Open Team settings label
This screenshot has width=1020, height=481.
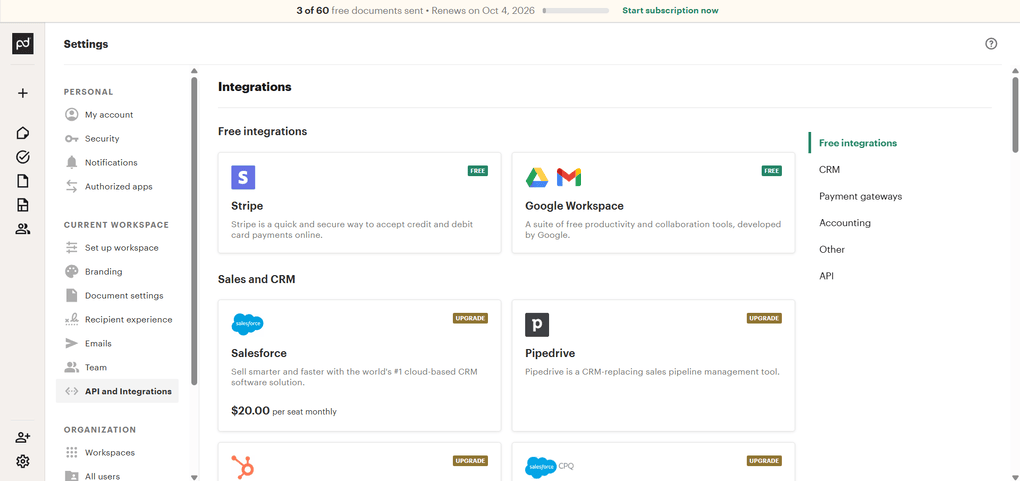[x=96, y=368]
